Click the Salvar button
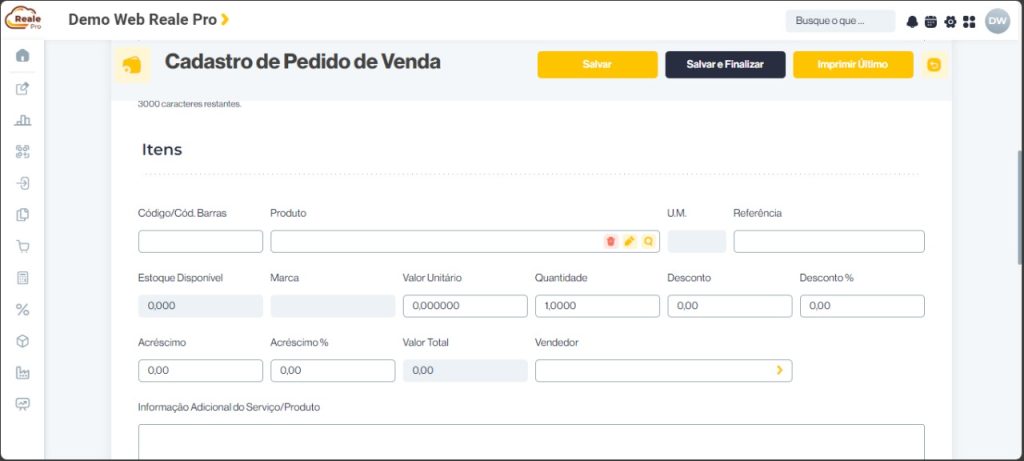 click(598, 65)
